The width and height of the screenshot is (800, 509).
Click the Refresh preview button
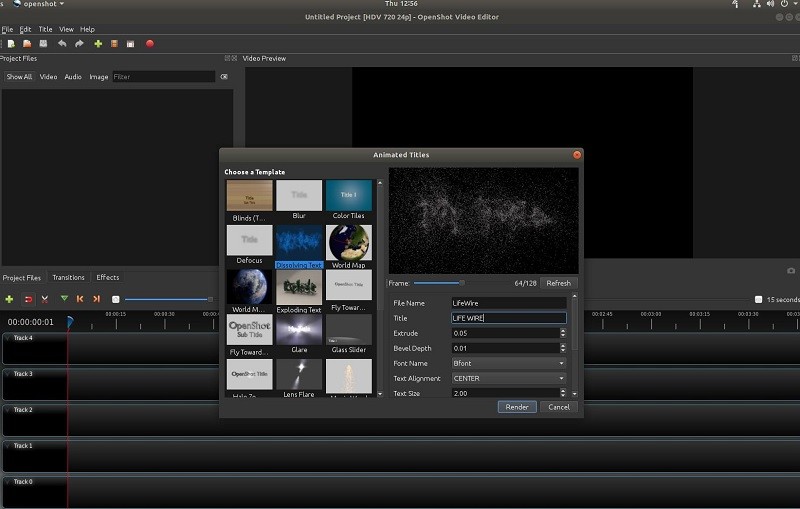click(x=559, y=283)
